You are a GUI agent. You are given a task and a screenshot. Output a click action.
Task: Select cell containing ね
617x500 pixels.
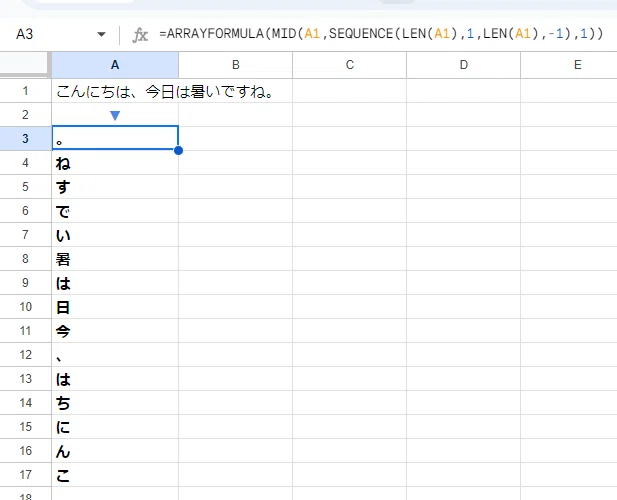click(115, 162)
